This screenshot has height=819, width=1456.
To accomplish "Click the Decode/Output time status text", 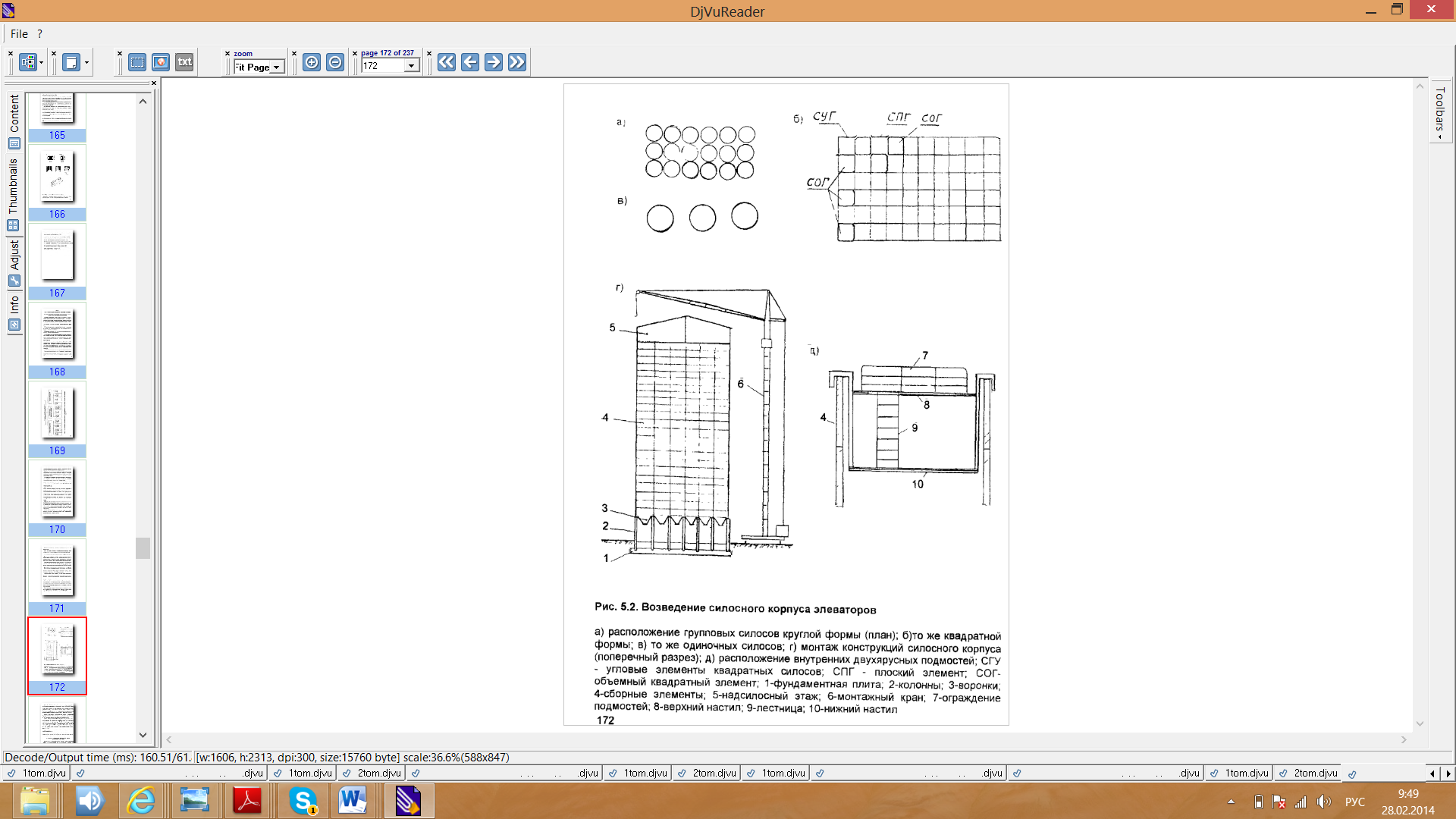I will (98, 757).
